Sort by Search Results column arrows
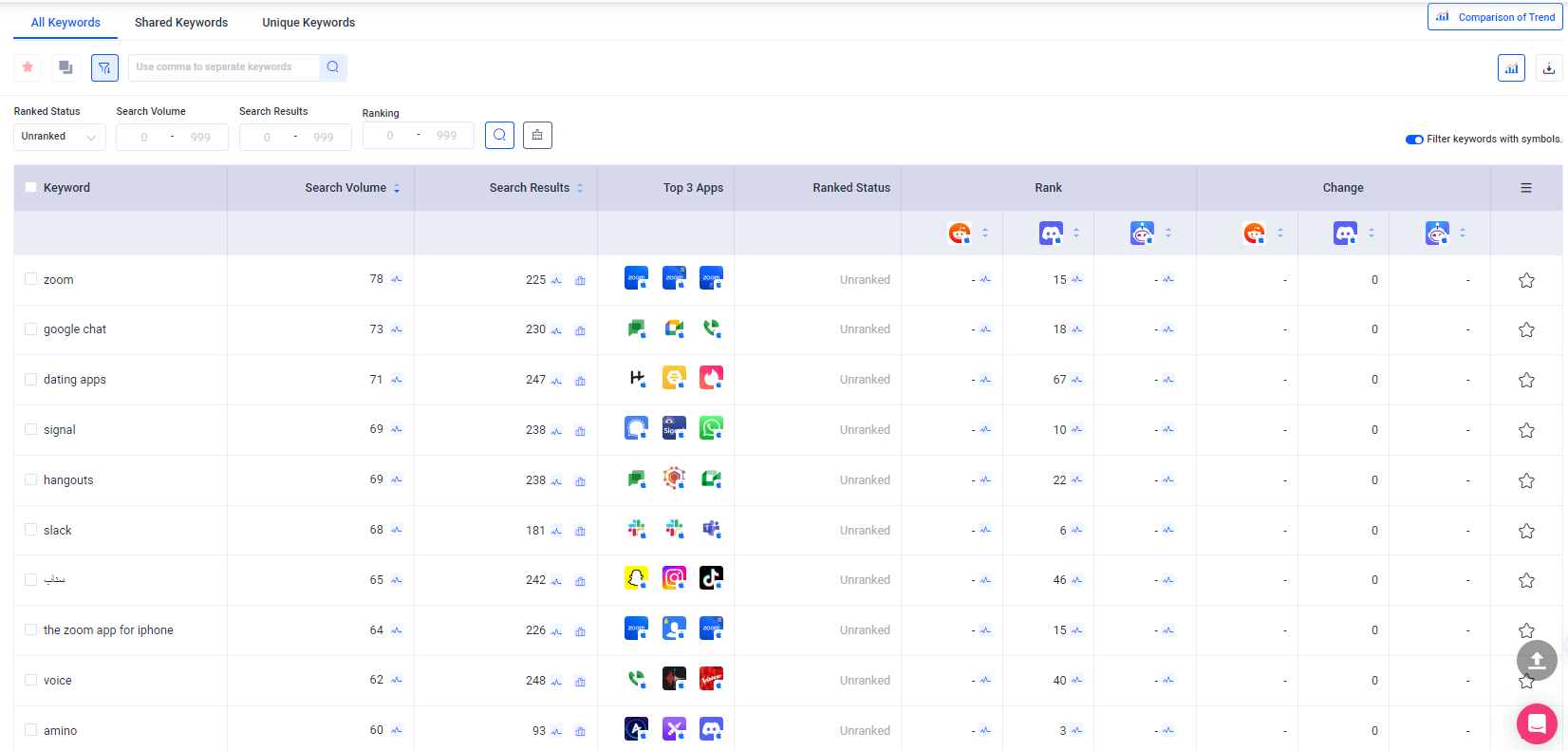 click(x=580, y=189)
